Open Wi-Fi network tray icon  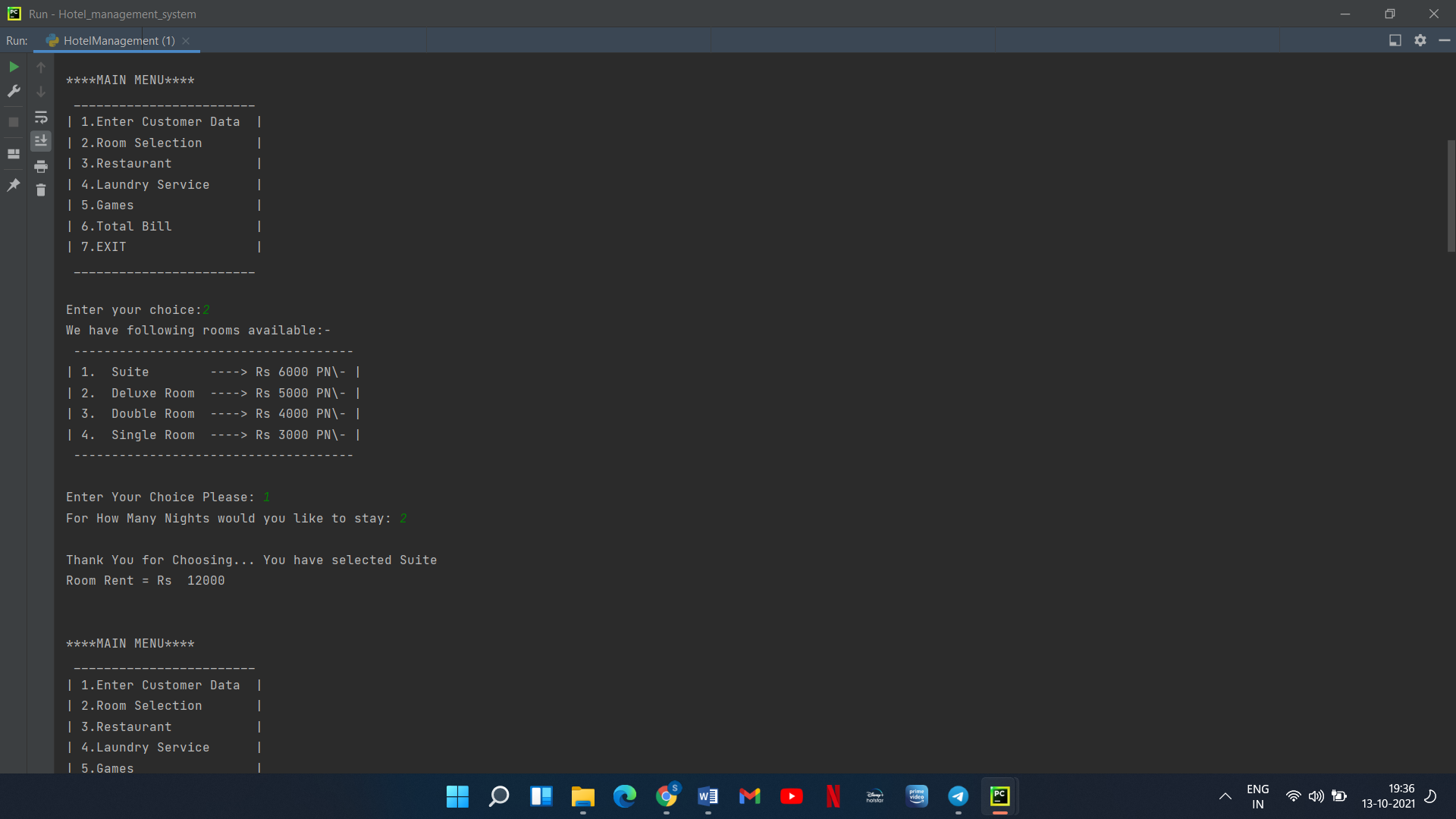coord(1293,796)
